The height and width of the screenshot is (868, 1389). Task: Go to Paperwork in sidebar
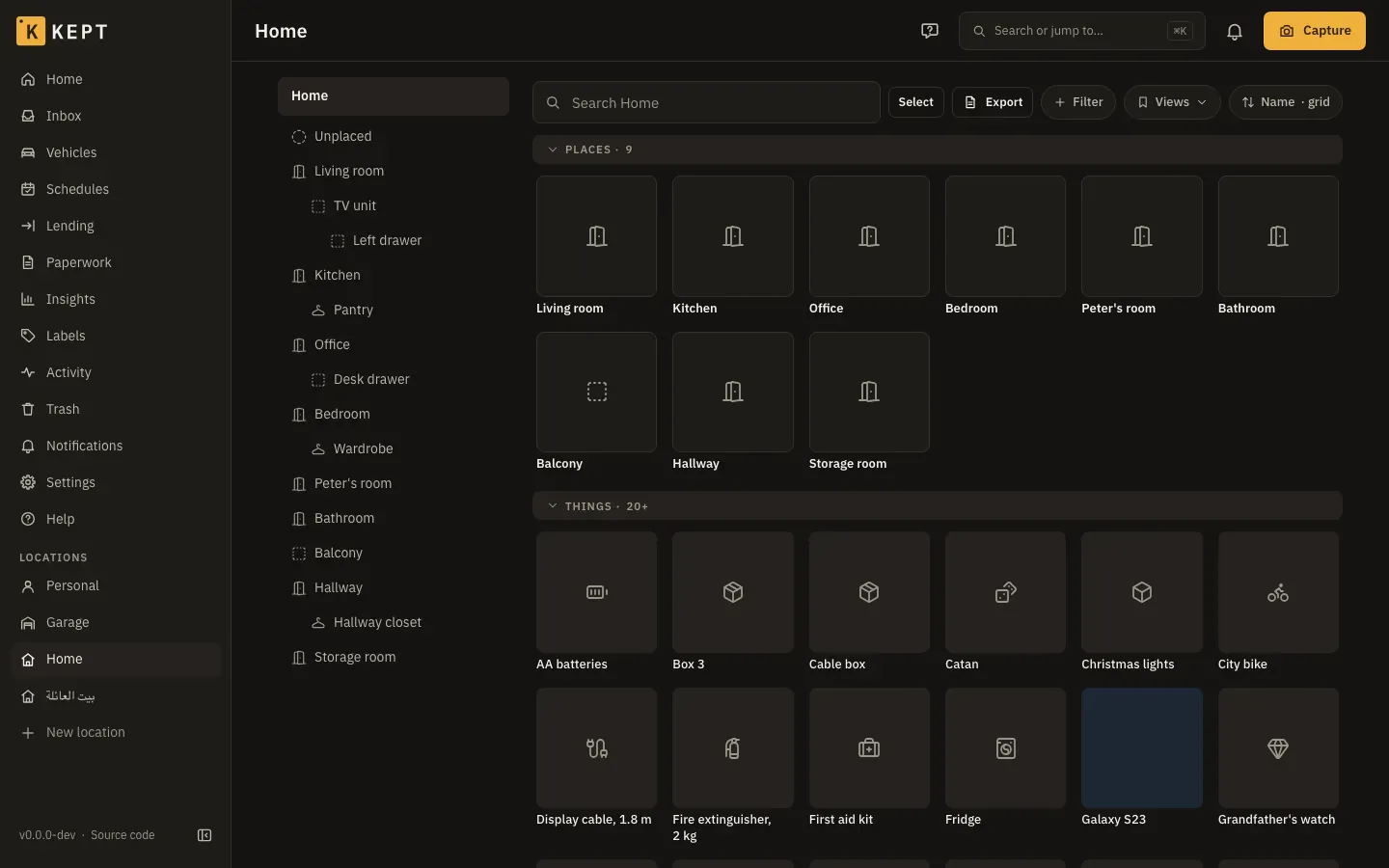tap(116, 262)
